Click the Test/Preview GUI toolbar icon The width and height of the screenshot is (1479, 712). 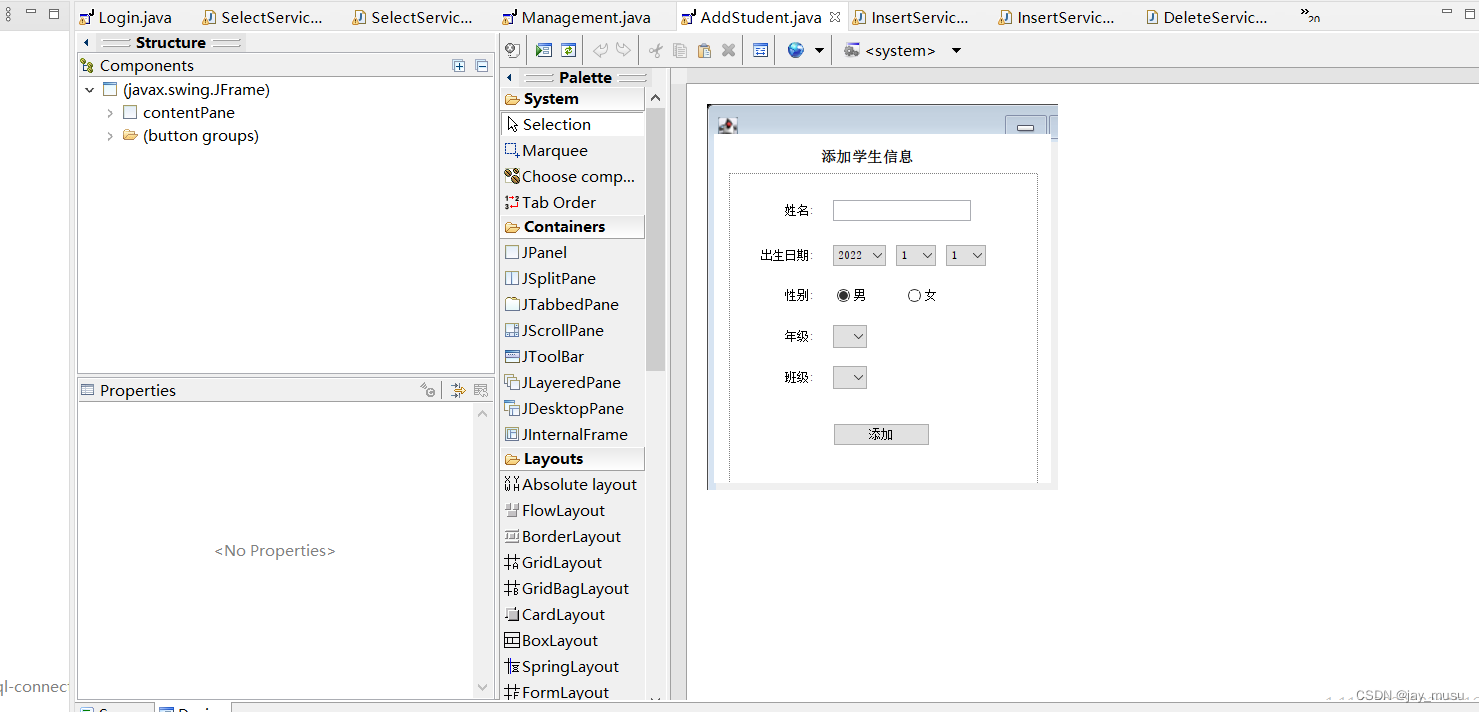[x=543, y=50]
